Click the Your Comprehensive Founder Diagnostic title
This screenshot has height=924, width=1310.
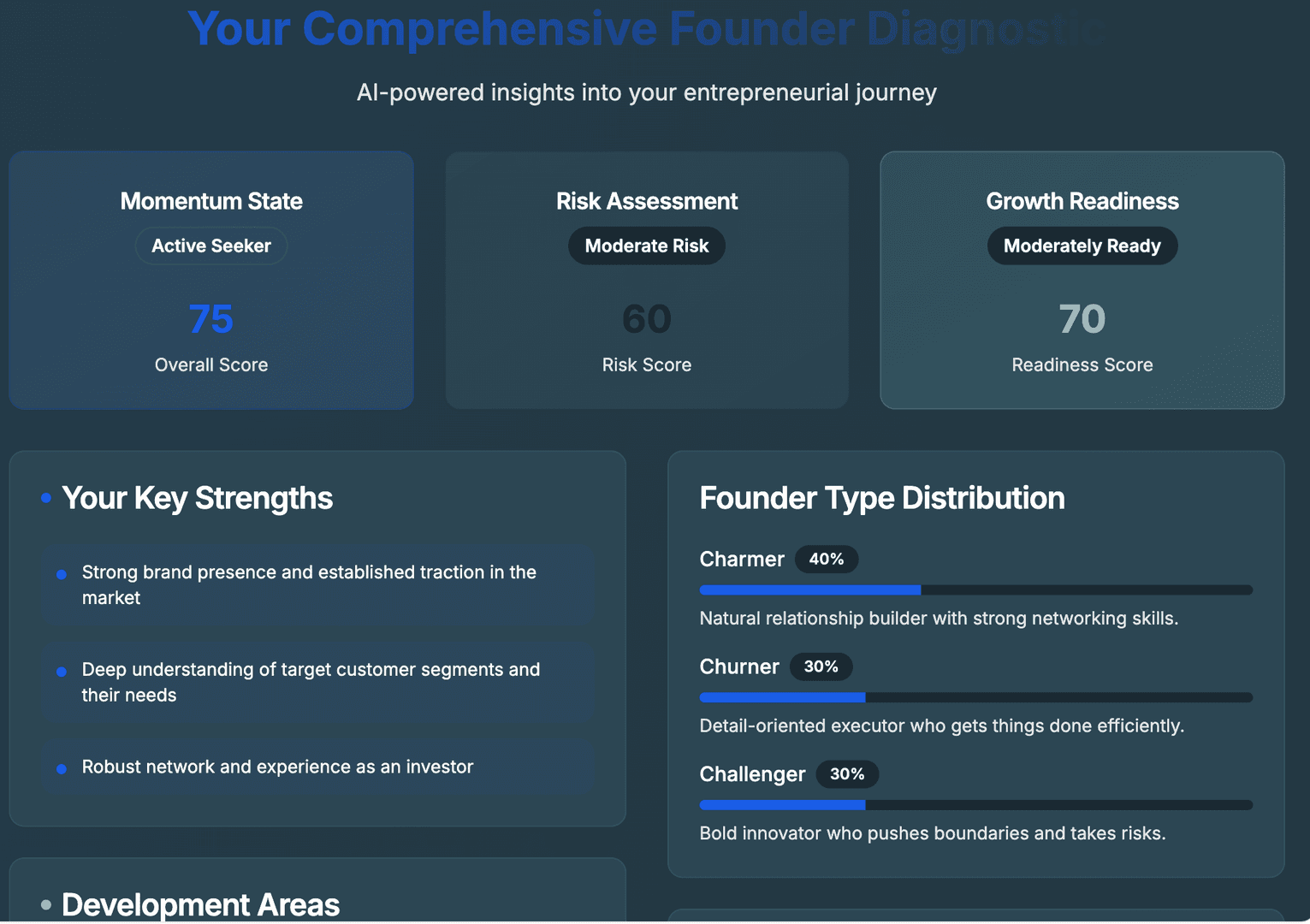pyautogui.click(x=646, y=28)
